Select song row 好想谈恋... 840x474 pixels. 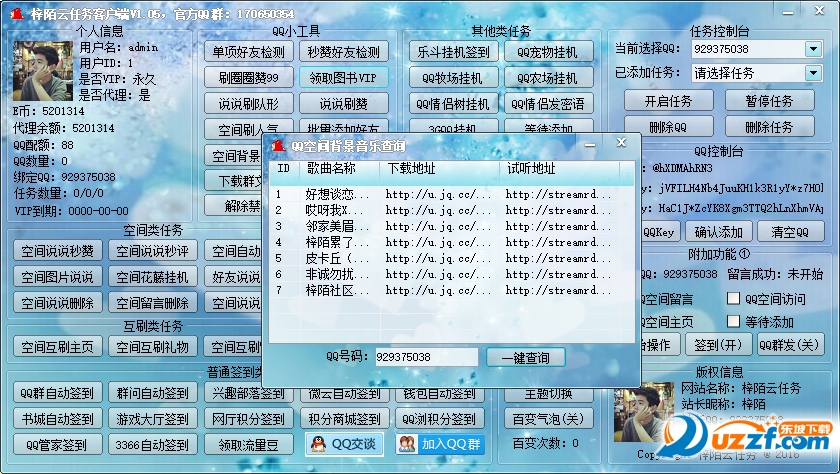(x=452, y=194)
